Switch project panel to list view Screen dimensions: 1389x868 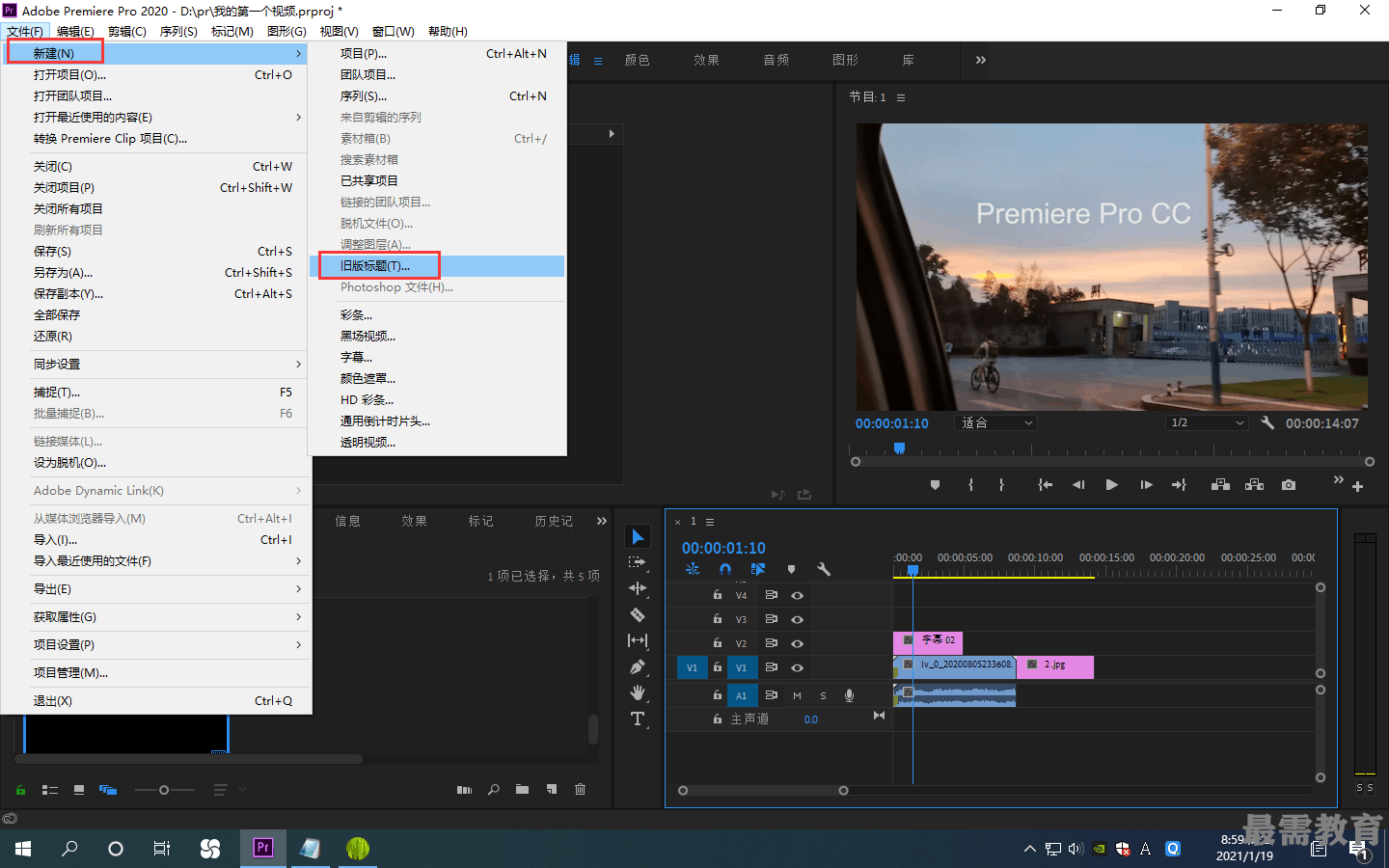click(x=50, y=790)
